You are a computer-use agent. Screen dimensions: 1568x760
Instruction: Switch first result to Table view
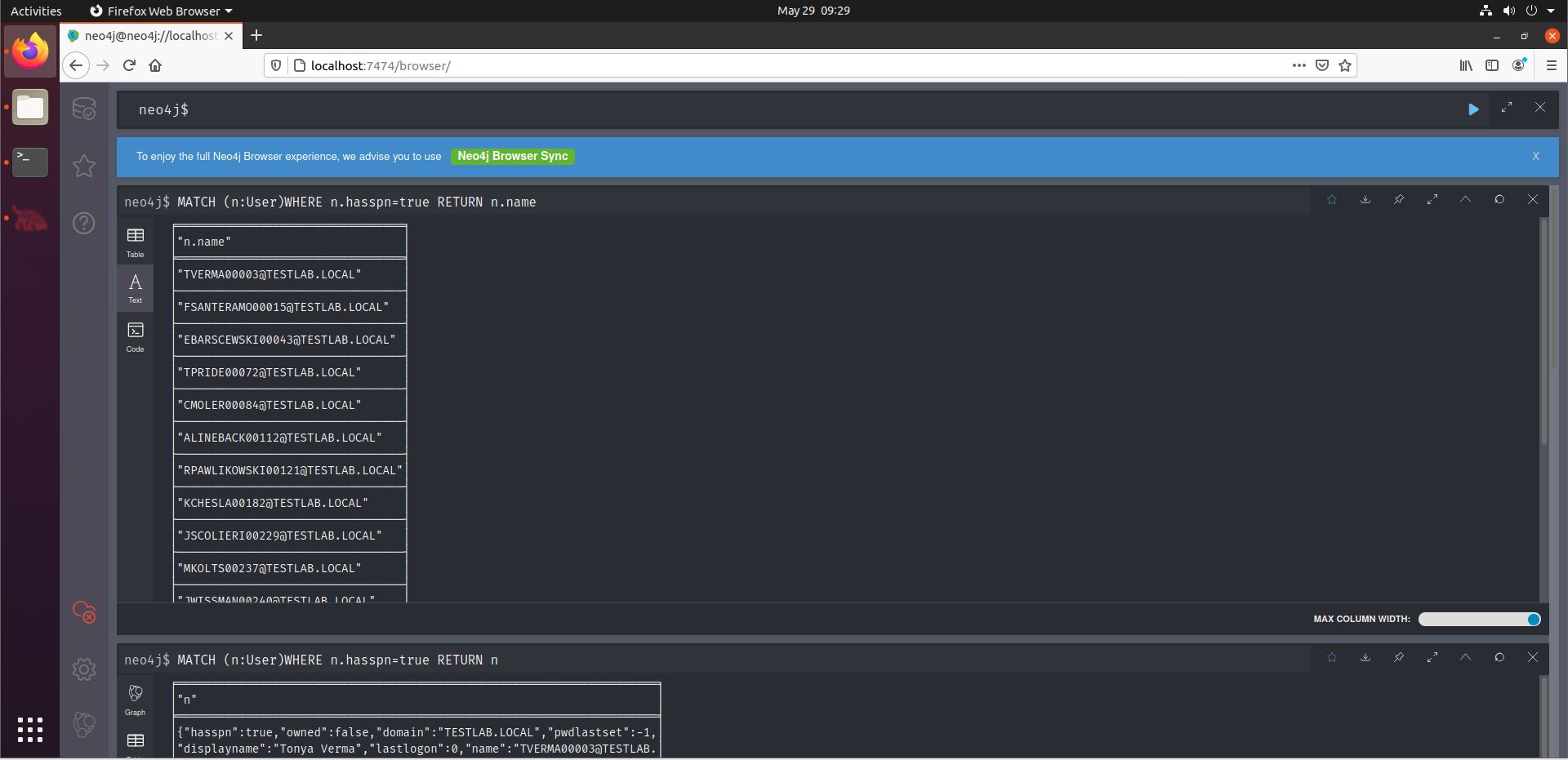(x=135, y=242)
